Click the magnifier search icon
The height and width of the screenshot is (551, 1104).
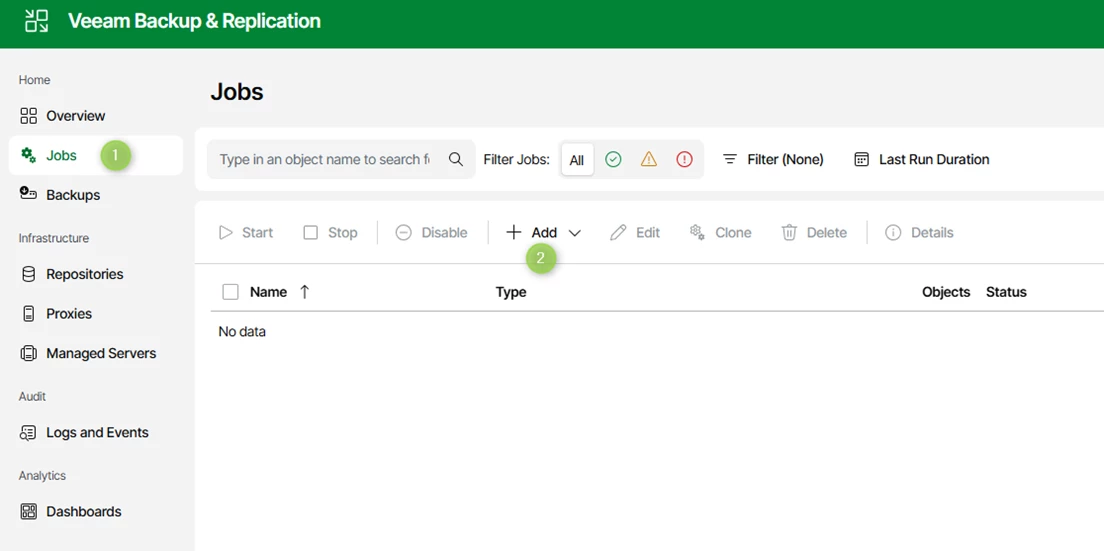tap(456, 159)
